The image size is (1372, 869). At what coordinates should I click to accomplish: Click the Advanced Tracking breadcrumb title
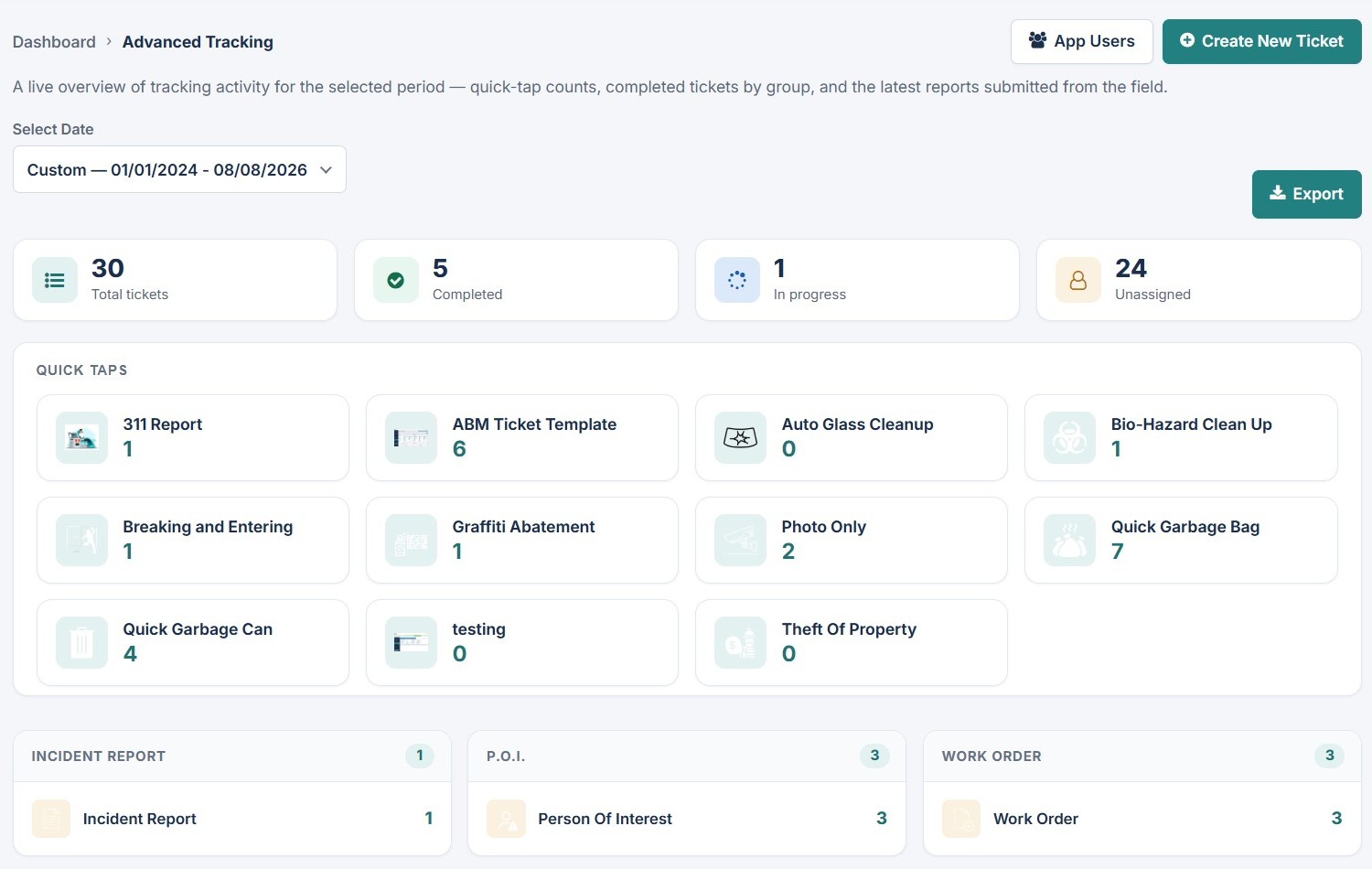tap(198, 42)
